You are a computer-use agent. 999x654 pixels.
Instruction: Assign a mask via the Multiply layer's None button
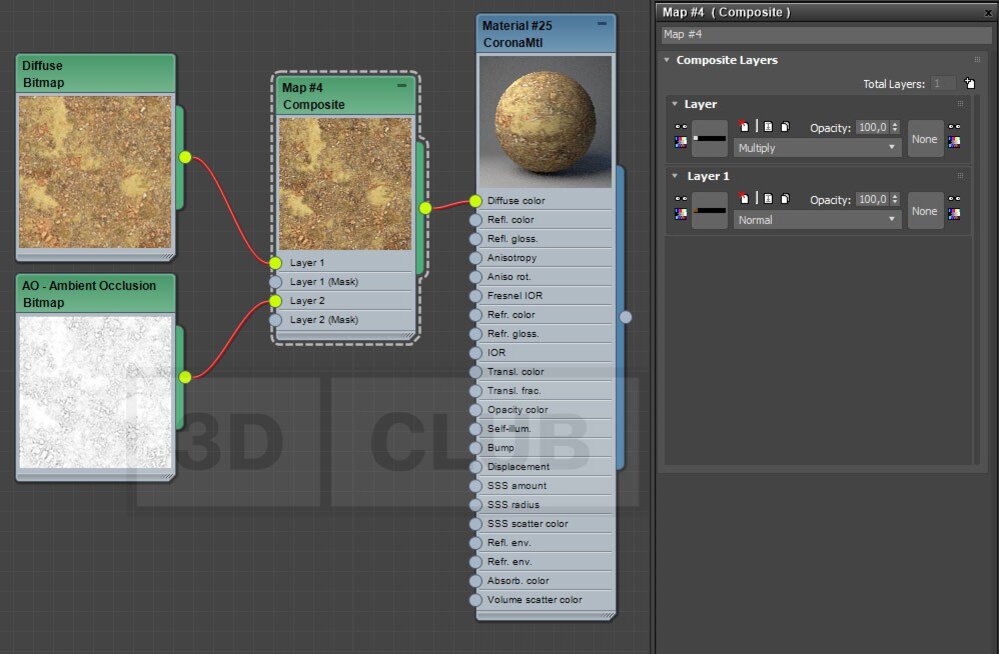pyautogui.click(x=924, y=139)
